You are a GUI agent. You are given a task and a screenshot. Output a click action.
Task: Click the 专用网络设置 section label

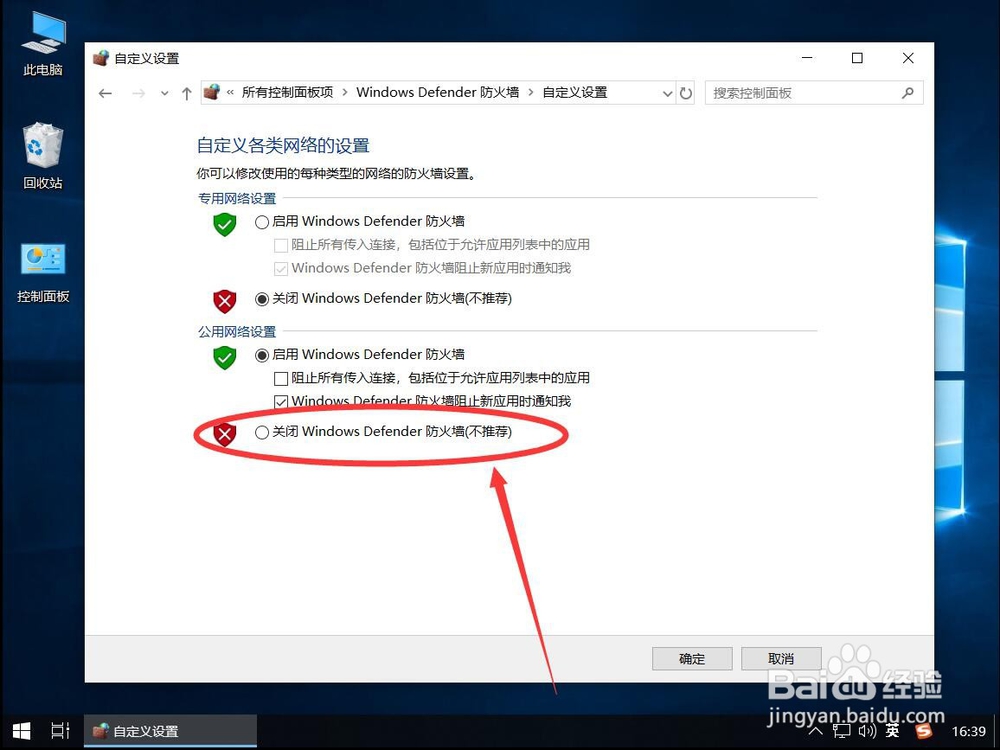click(x=237, y=198)
